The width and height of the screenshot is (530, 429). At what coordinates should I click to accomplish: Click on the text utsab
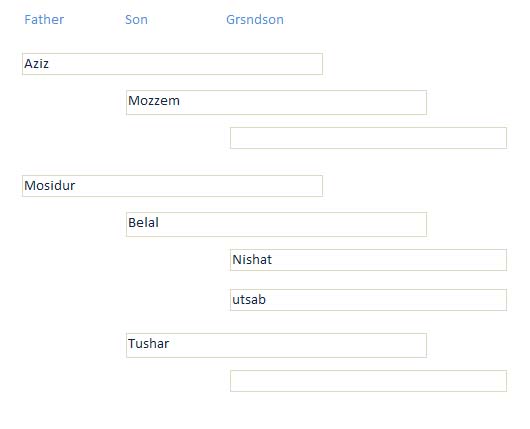click(249, 300)
